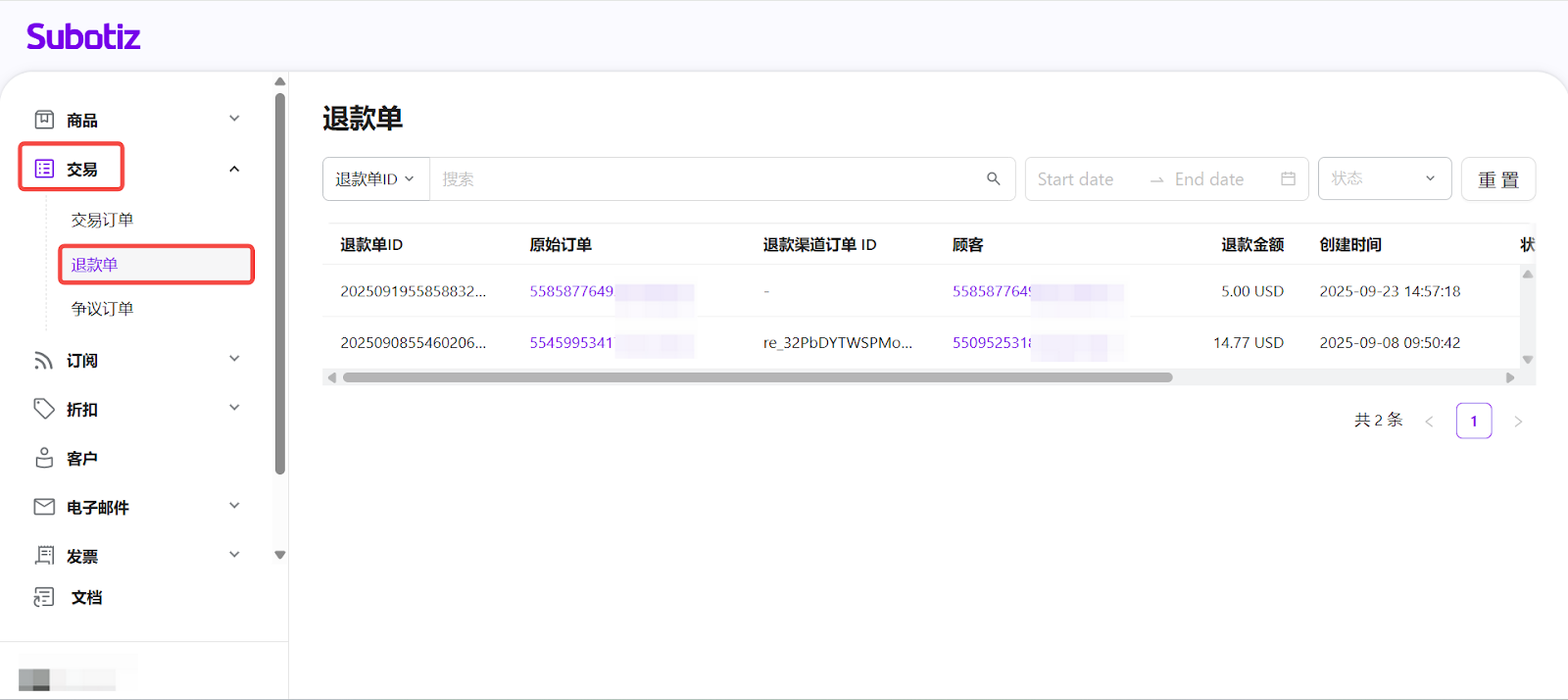1568x700 pixels.
Task: Open the calendar date picker icon
Action: [x=1288, y=178]
